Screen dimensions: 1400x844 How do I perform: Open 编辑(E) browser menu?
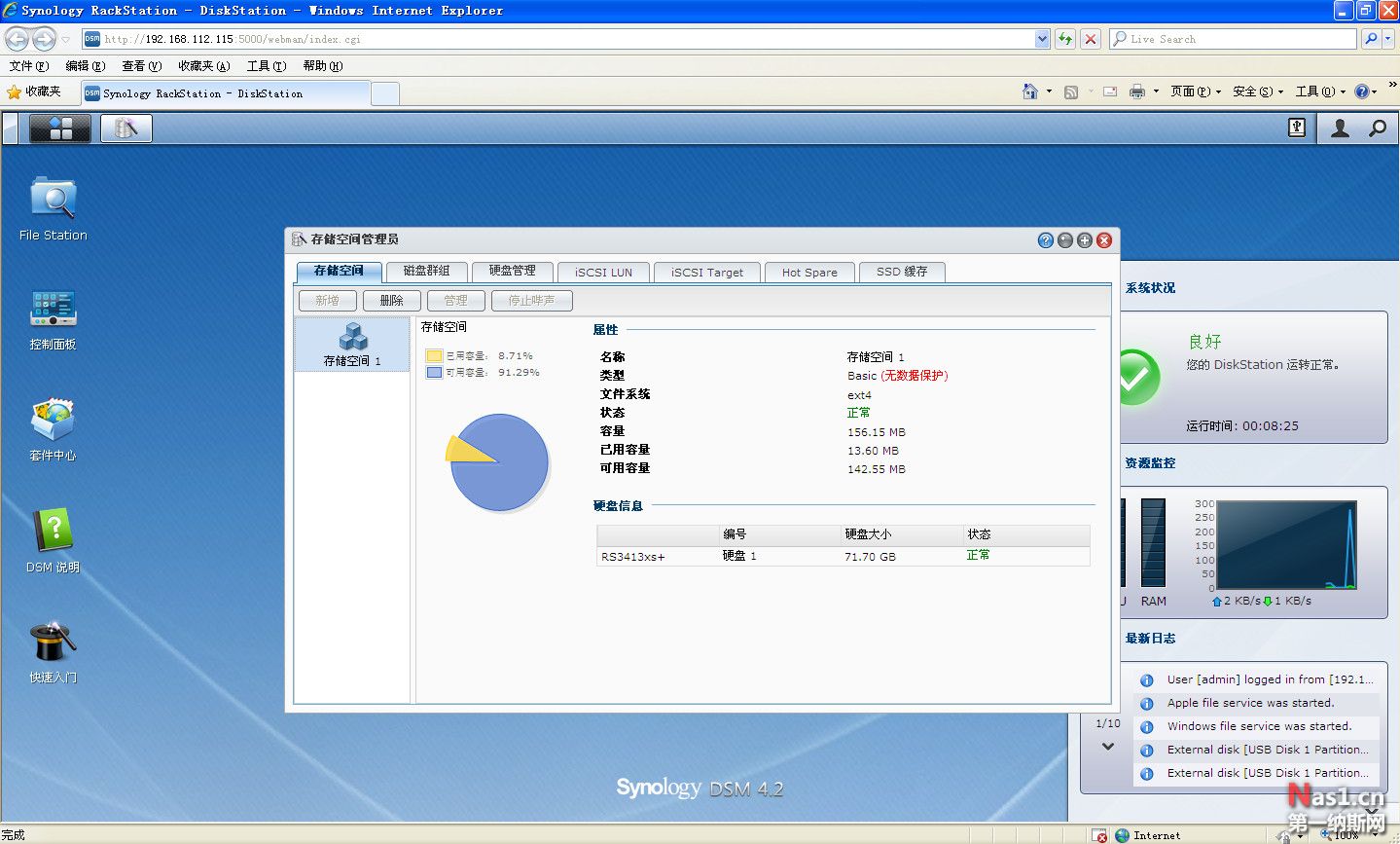pos(86,66)
